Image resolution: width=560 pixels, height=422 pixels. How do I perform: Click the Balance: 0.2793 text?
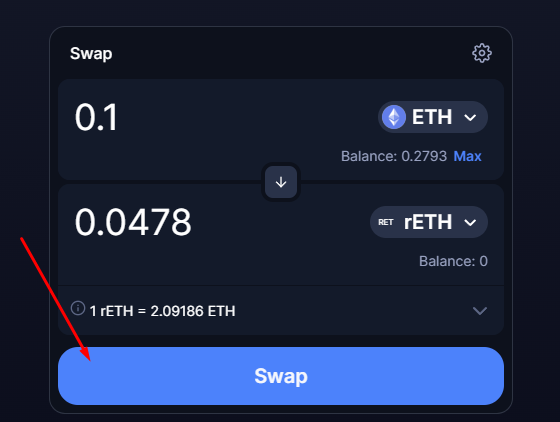pyautogui.click(x=394, y=156)
